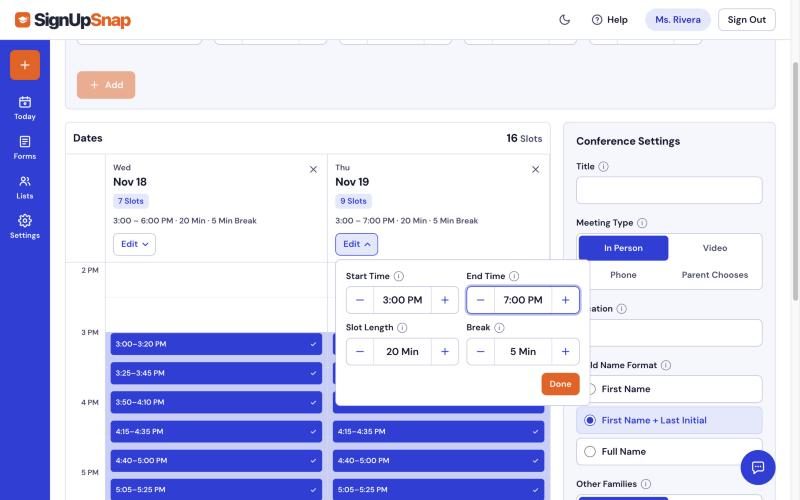
Task: Decrease the Break duration
Action: (x=480, y=352)
